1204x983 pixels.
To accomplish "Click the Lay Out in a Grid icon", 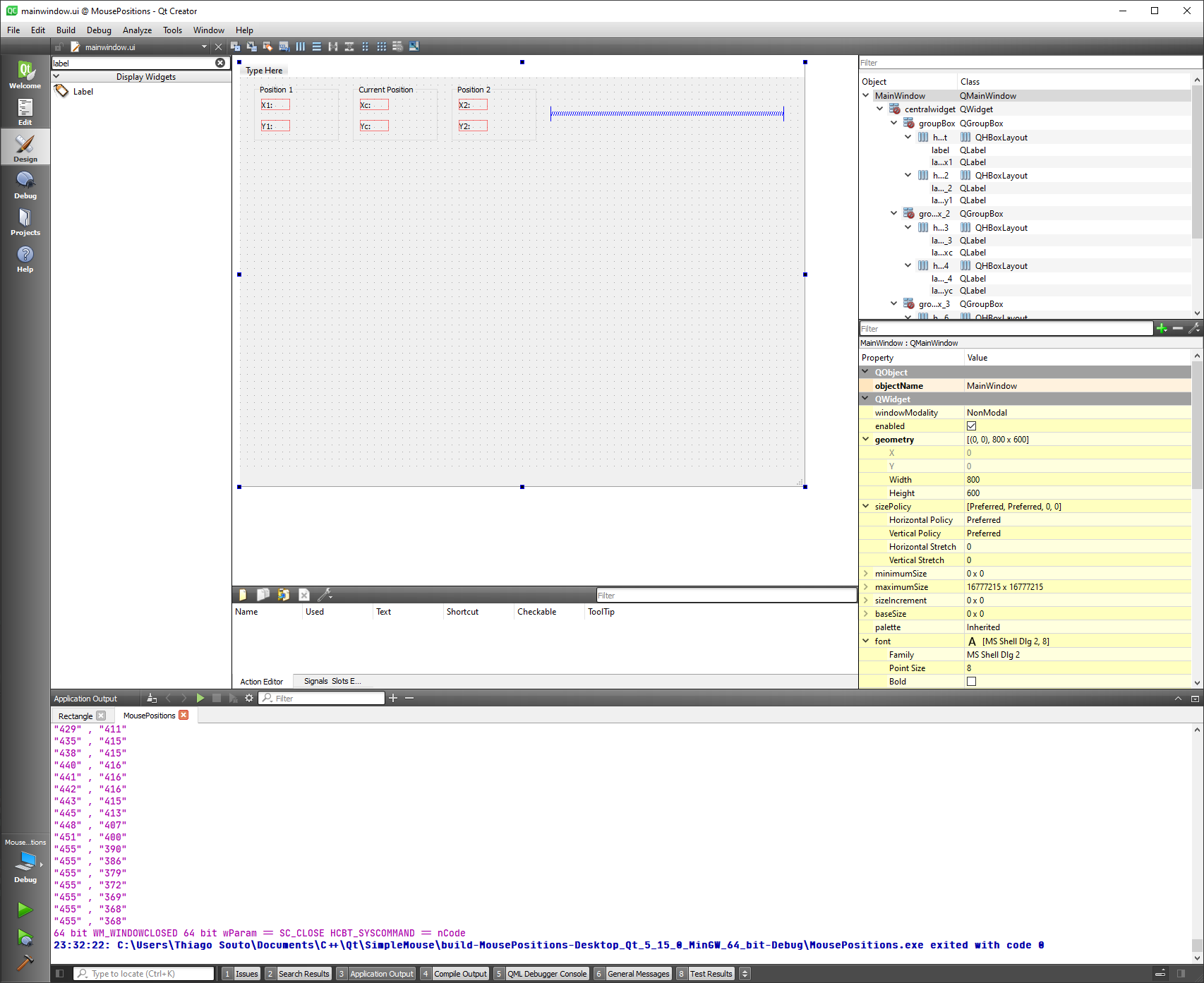I will (381, 47).
